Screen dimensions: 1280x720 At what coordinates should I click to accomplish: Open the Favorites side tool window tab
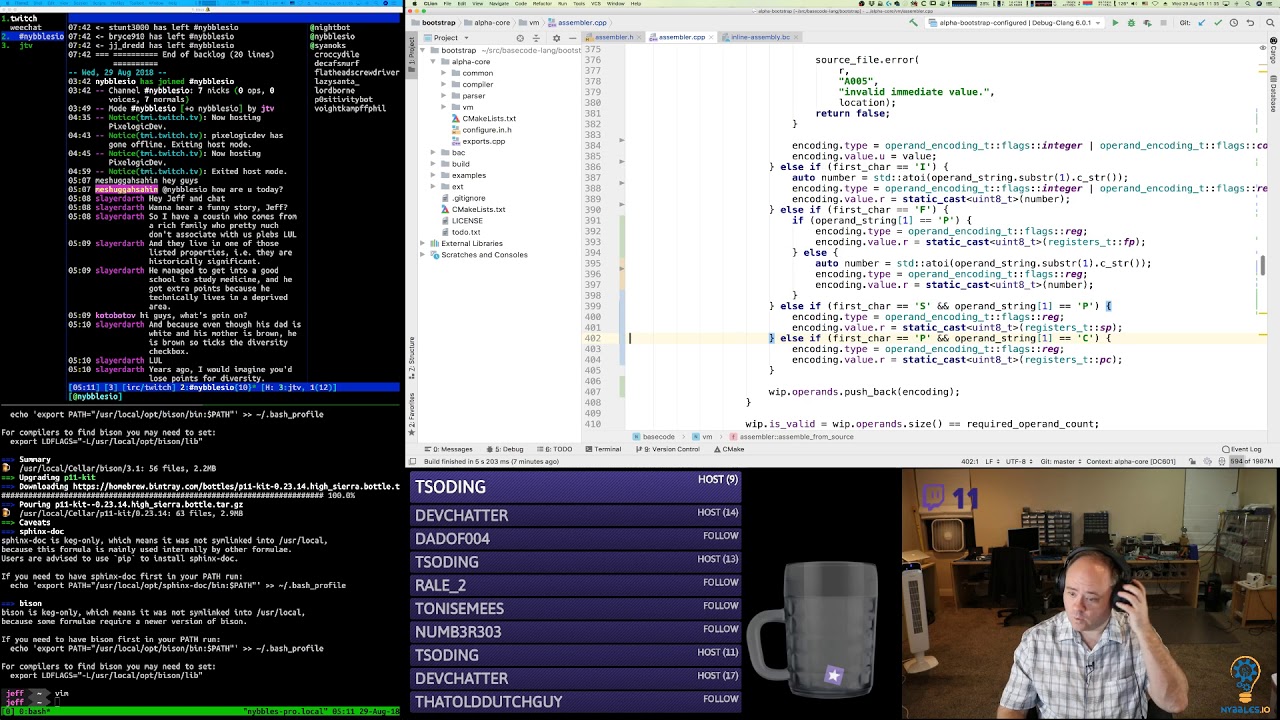tap(411, 416)
